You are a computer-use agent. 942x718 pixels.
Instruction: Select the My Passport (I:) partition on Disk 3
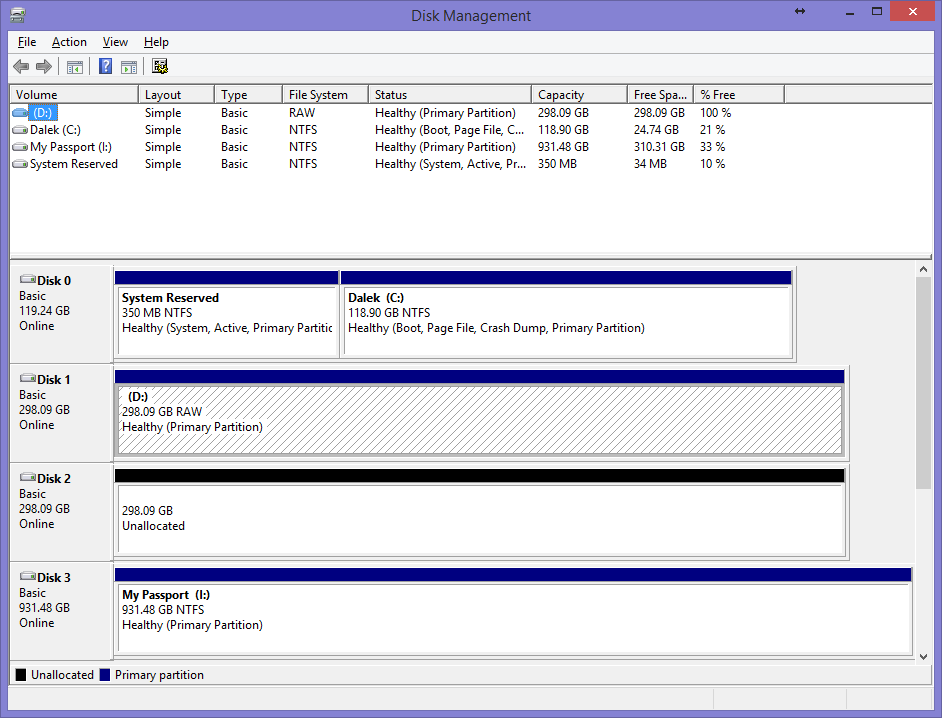[514, 612]
